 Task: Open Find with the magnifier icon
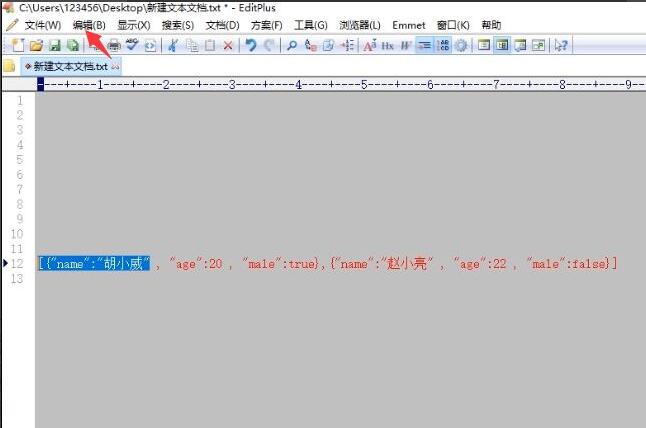[x=292, y=45]
